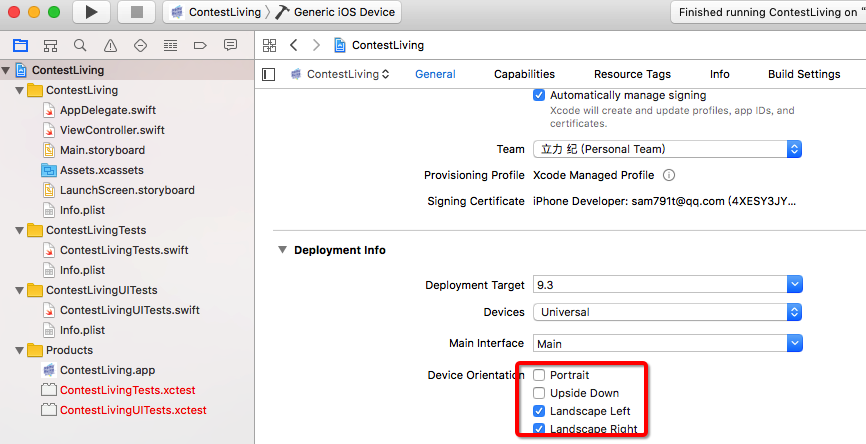Image resolution: width=866 pixels, height=444 pixels.
Task: Open the Find navigator magnifier
Action: point(80,45)
